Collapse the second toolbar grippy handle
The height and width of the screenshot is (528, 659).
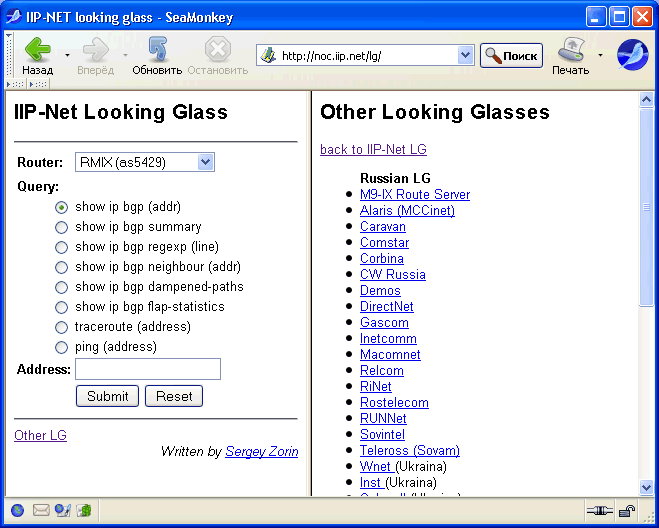click(38, 84)
